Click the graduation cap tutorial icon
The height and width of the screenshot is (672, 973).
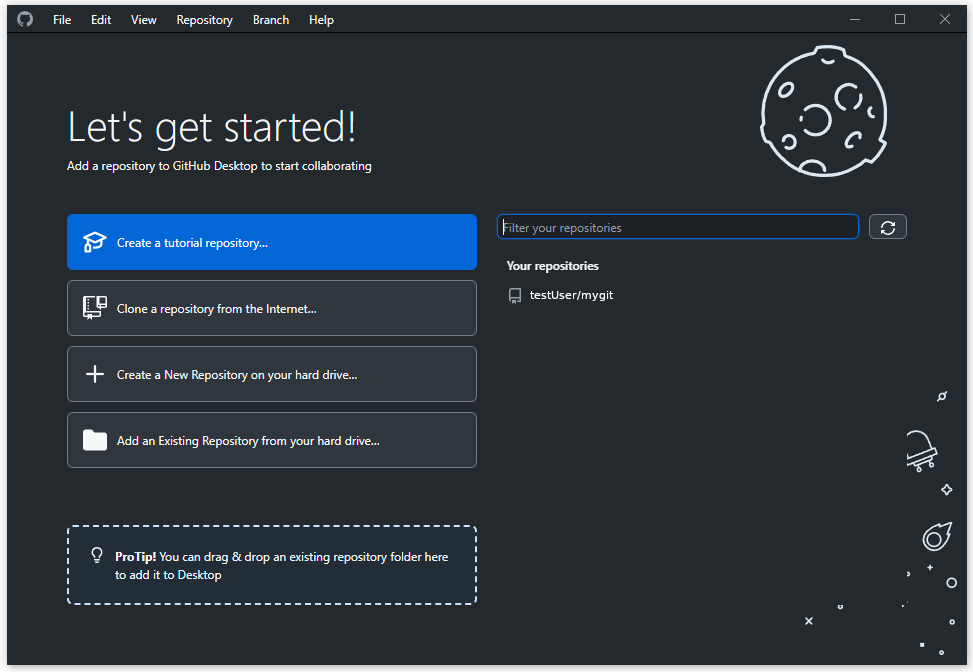[x=94, y=242]
